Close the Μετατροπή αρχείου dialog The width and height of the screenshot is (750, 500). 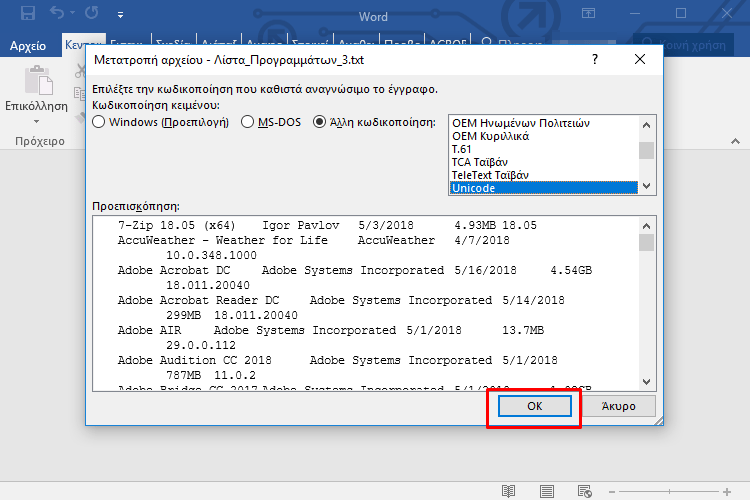coord(640,59)
